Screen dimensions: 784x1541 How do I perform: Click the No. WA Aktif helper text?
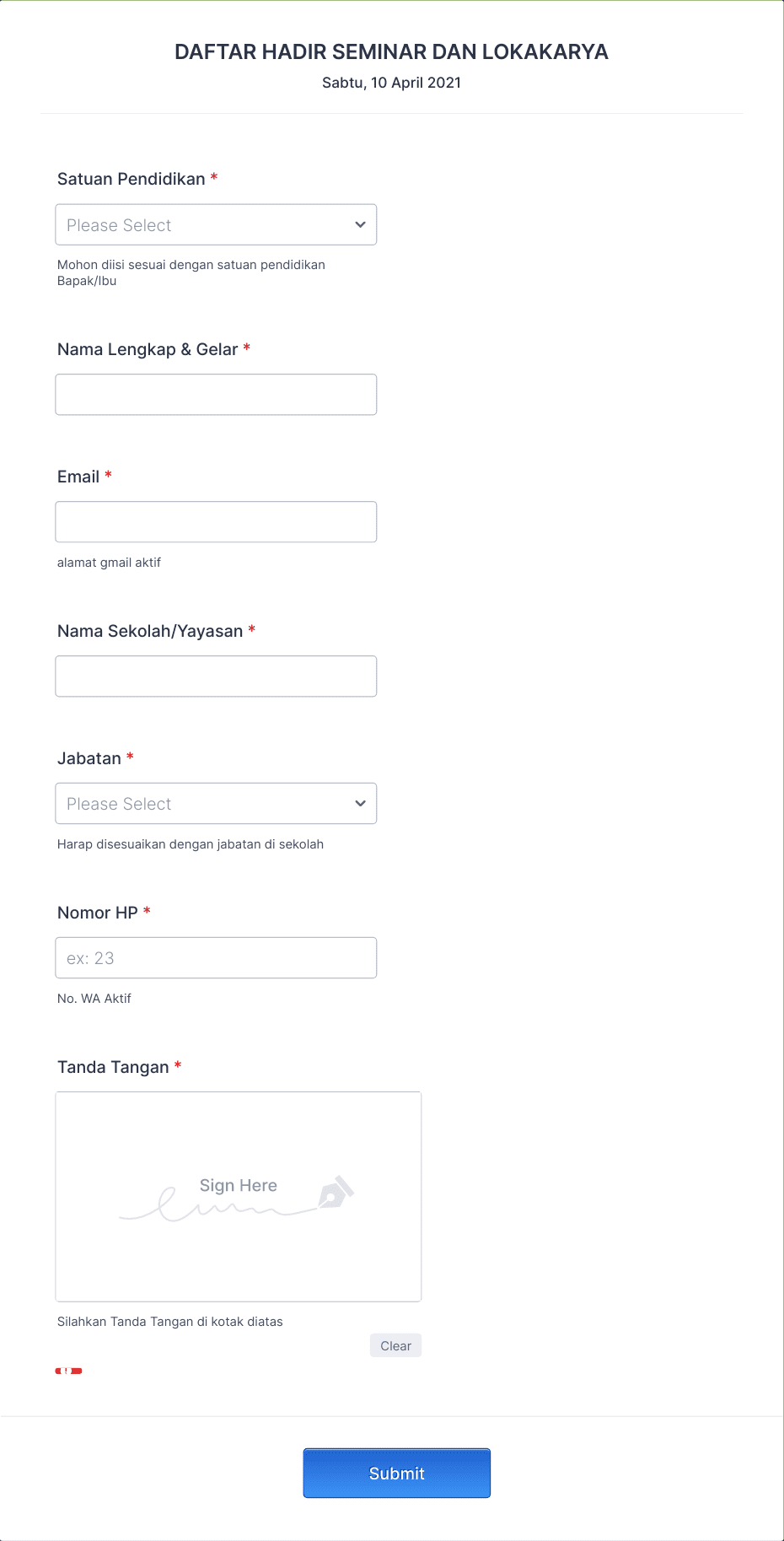[x=94, y=998]
